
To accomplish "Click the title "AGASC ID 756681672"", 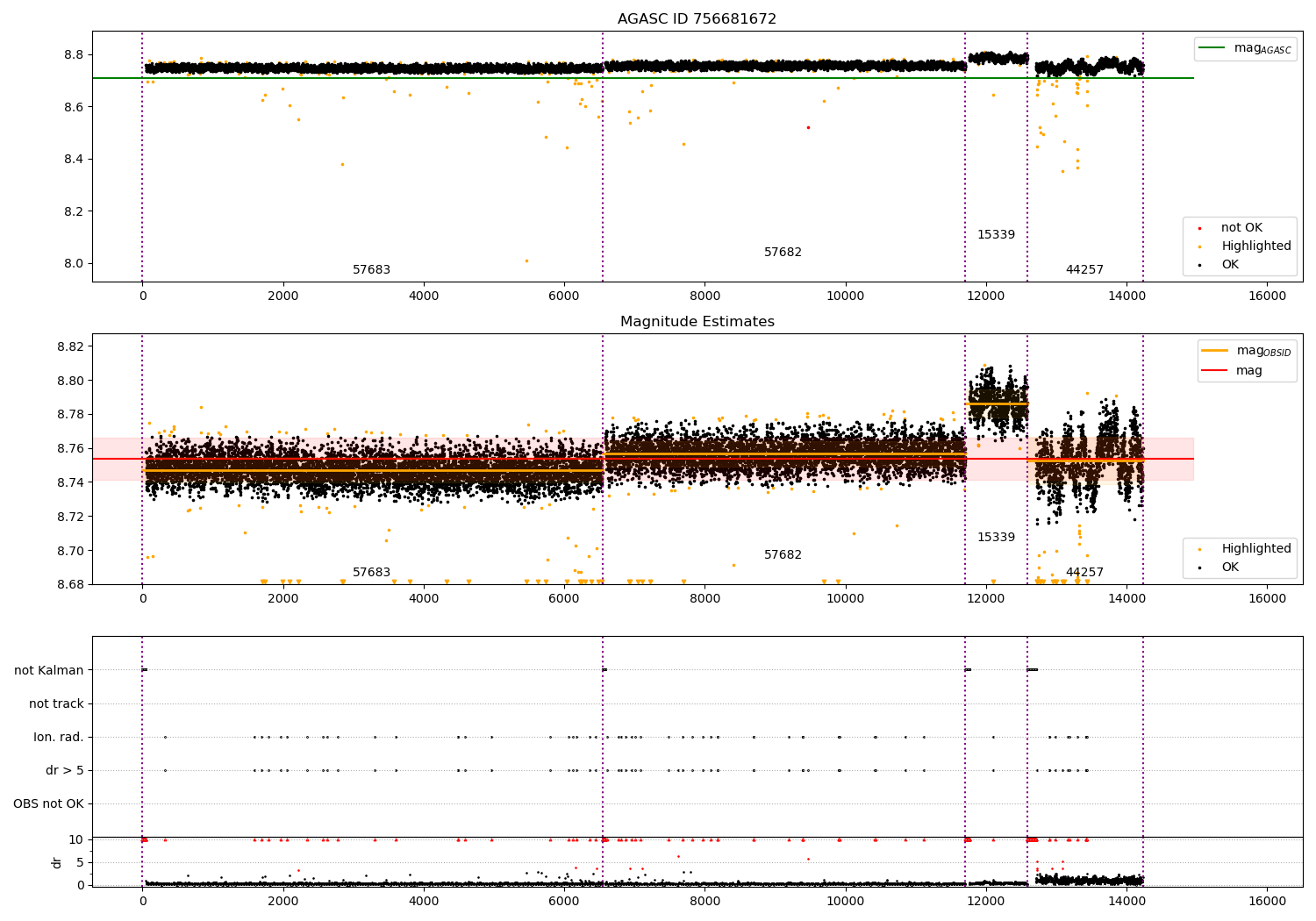I will point(697,18).
